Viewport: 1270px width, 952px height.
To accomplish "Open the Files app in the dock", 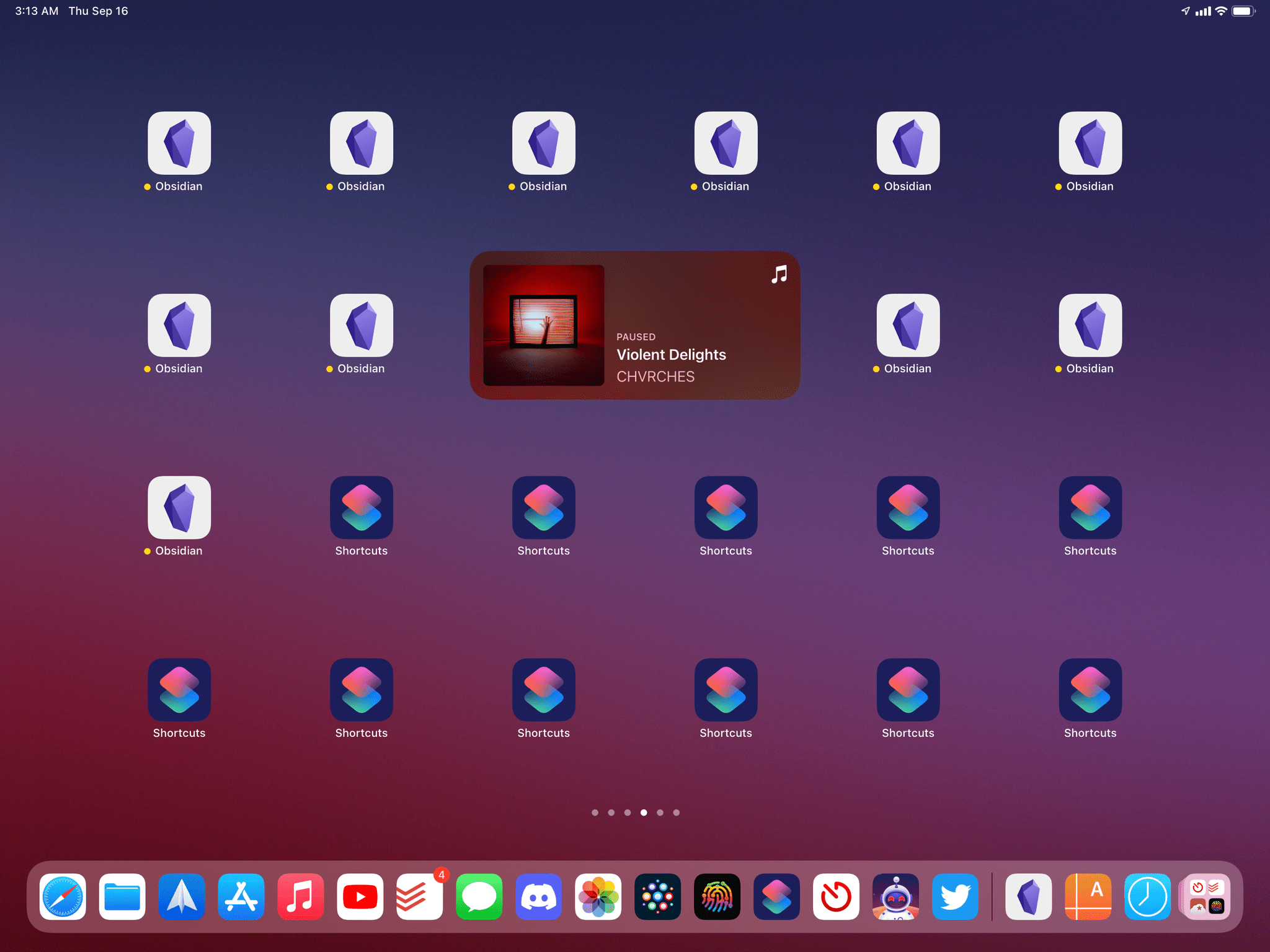I will (122, 896).
